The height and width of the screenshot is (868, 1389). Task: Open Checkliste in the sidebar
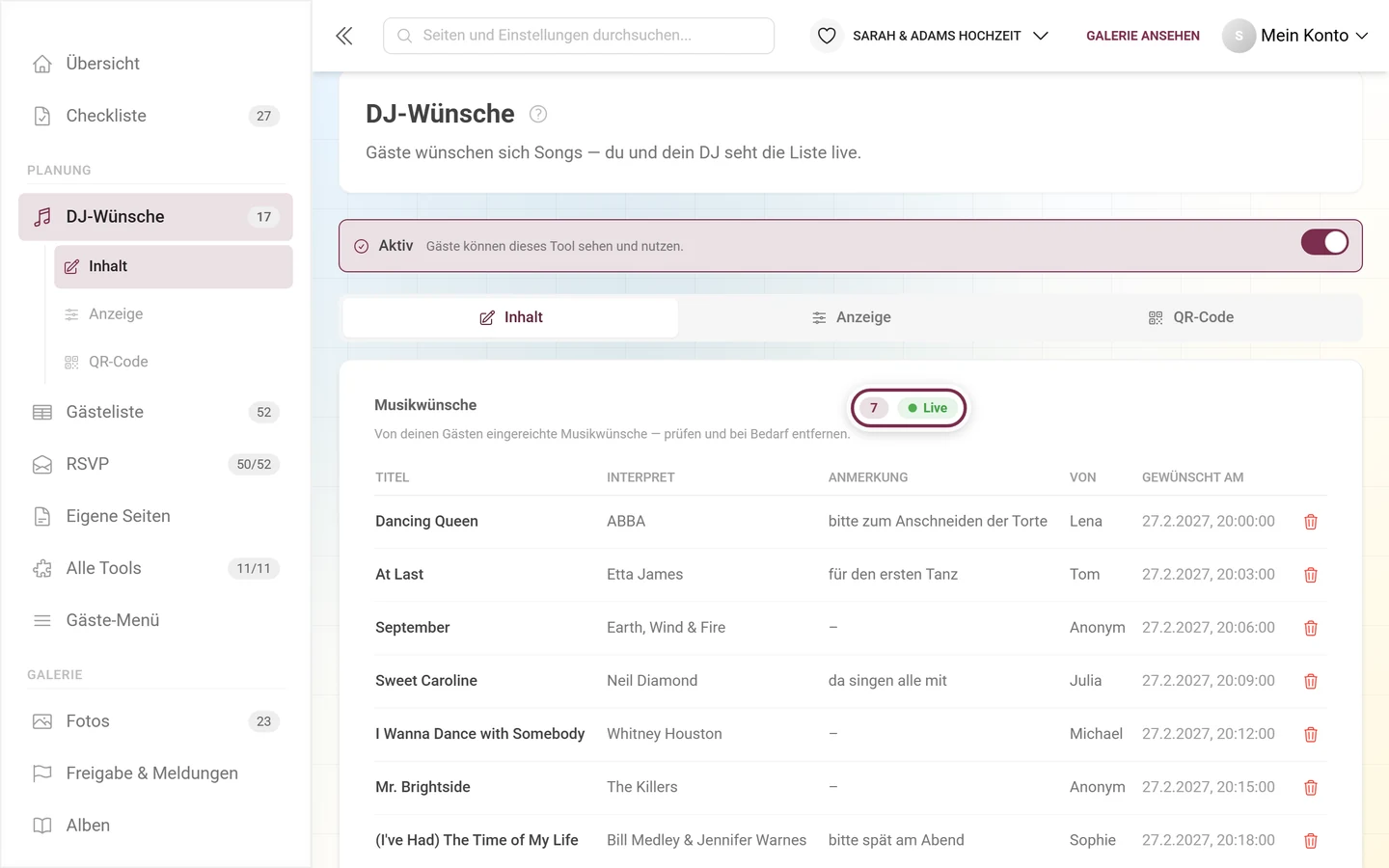(x=155, y=116)
